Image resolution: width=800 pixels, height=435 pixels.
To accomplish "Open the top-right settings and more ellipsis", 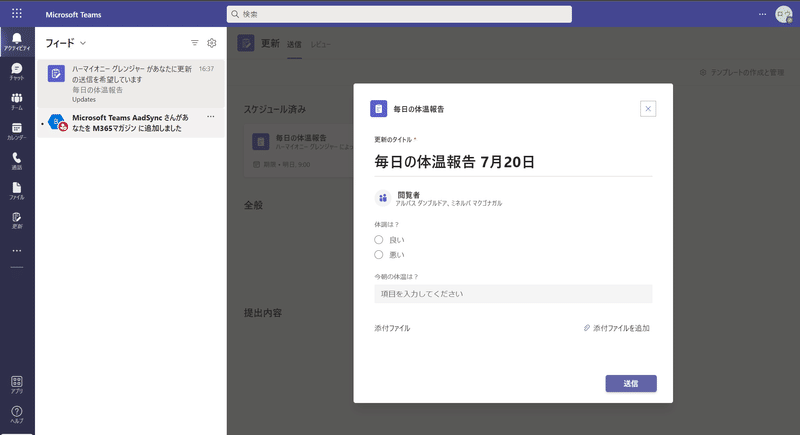I will (x=762, y=14).
